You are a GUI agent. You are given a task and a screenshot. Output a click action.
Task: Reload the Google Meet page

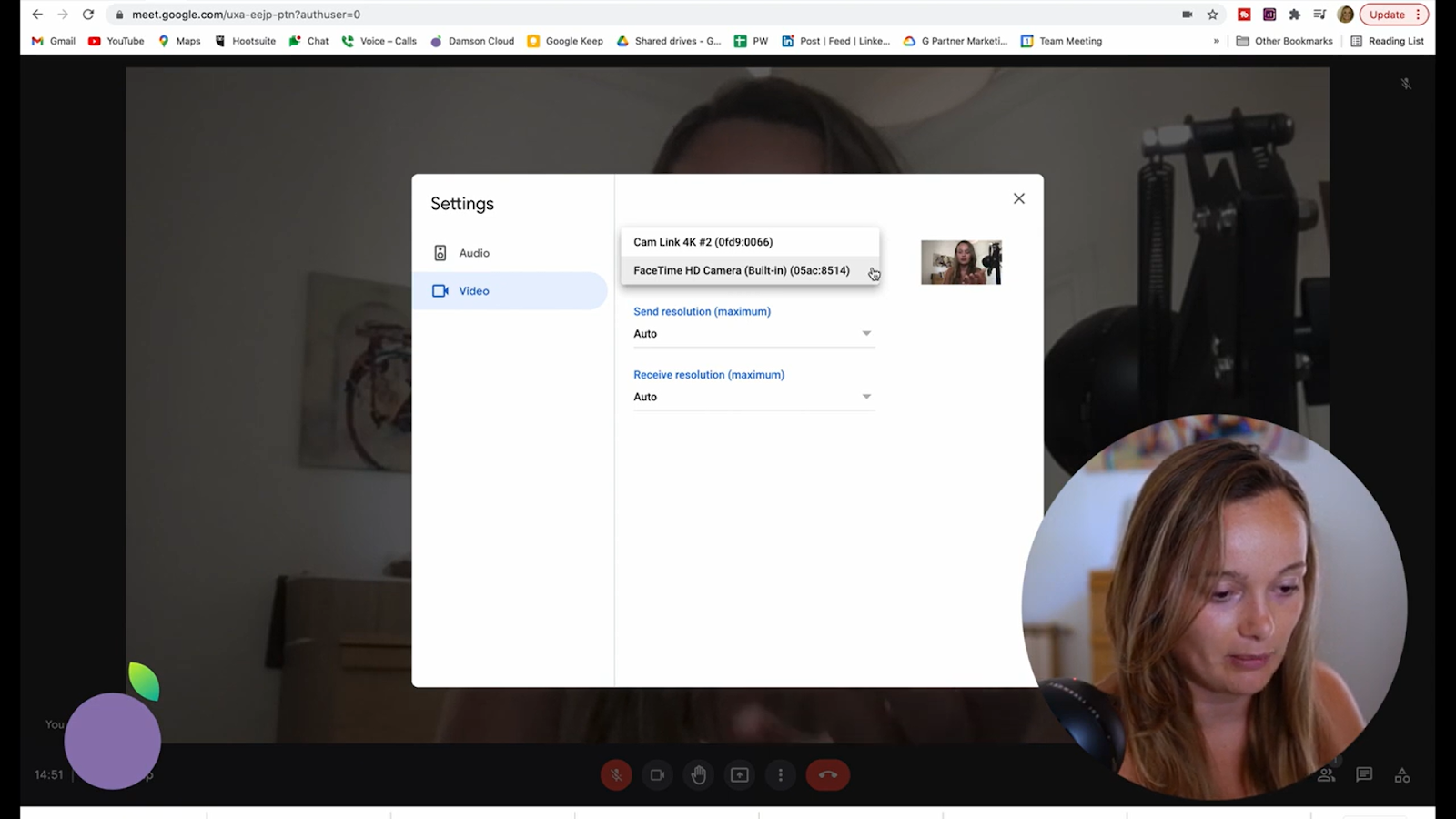point(88,15)
